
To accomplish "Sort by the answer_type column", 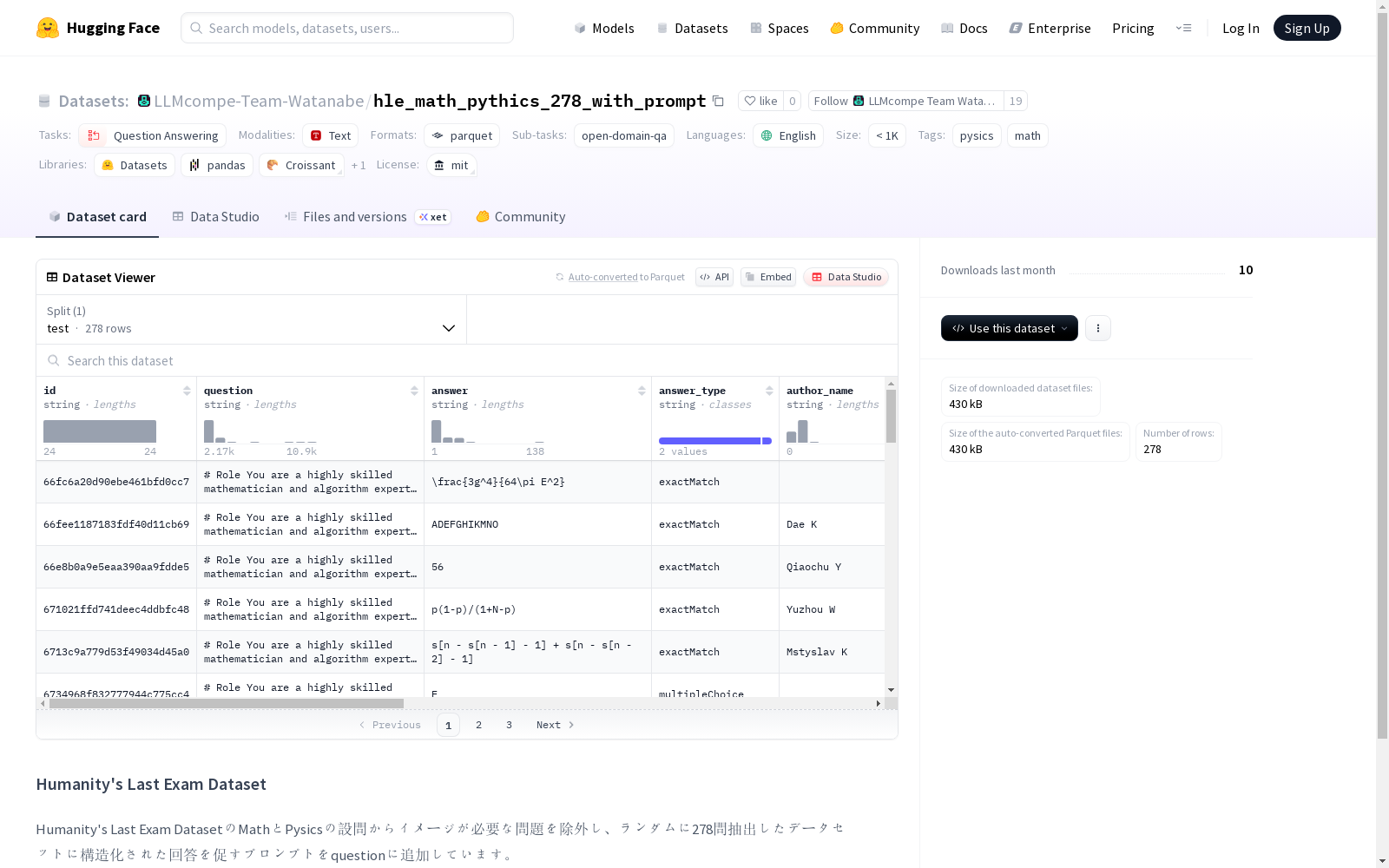I will [769, 391].
